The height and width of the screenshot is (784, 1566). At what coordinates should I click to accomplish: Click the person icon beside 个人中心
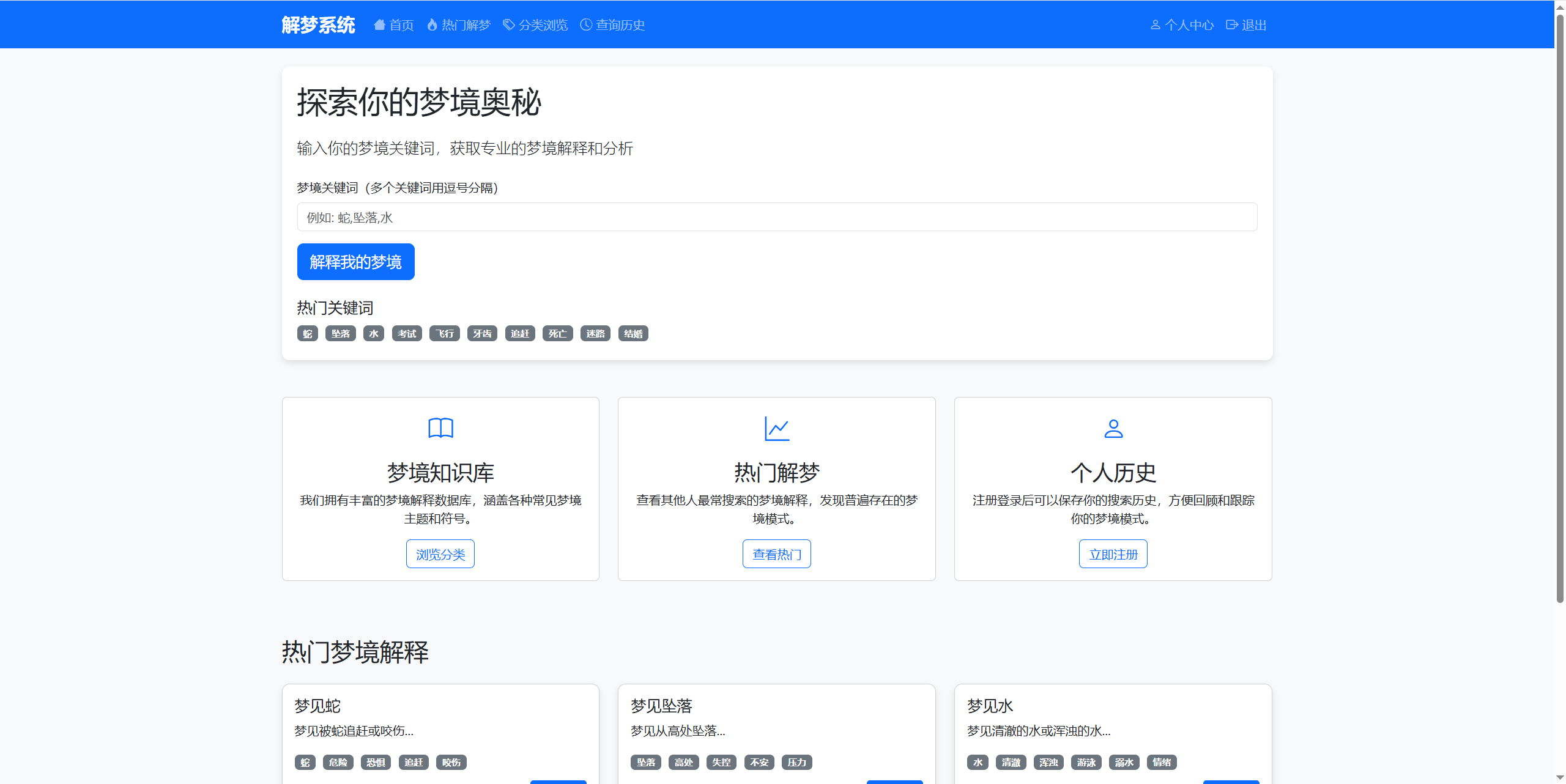tap(1155, 25)
